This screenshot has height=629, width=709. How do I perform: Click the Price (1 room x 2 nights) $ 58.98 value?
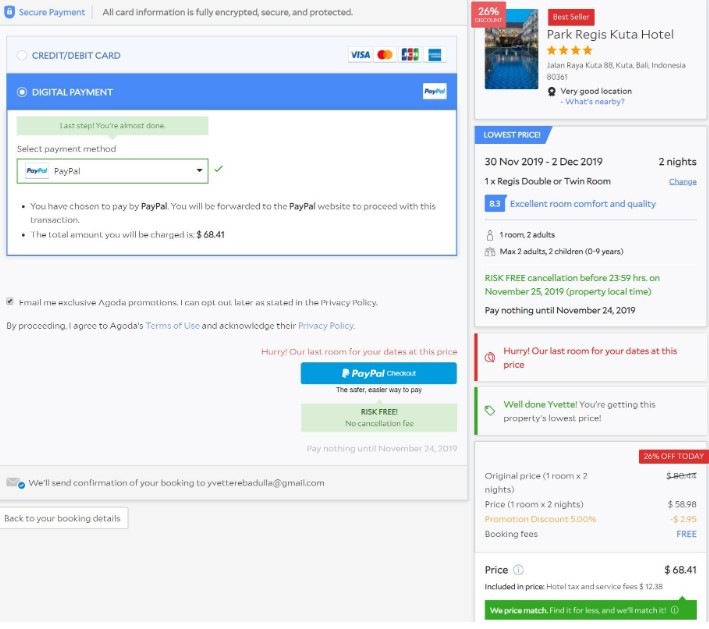click(x=682, y=505)
